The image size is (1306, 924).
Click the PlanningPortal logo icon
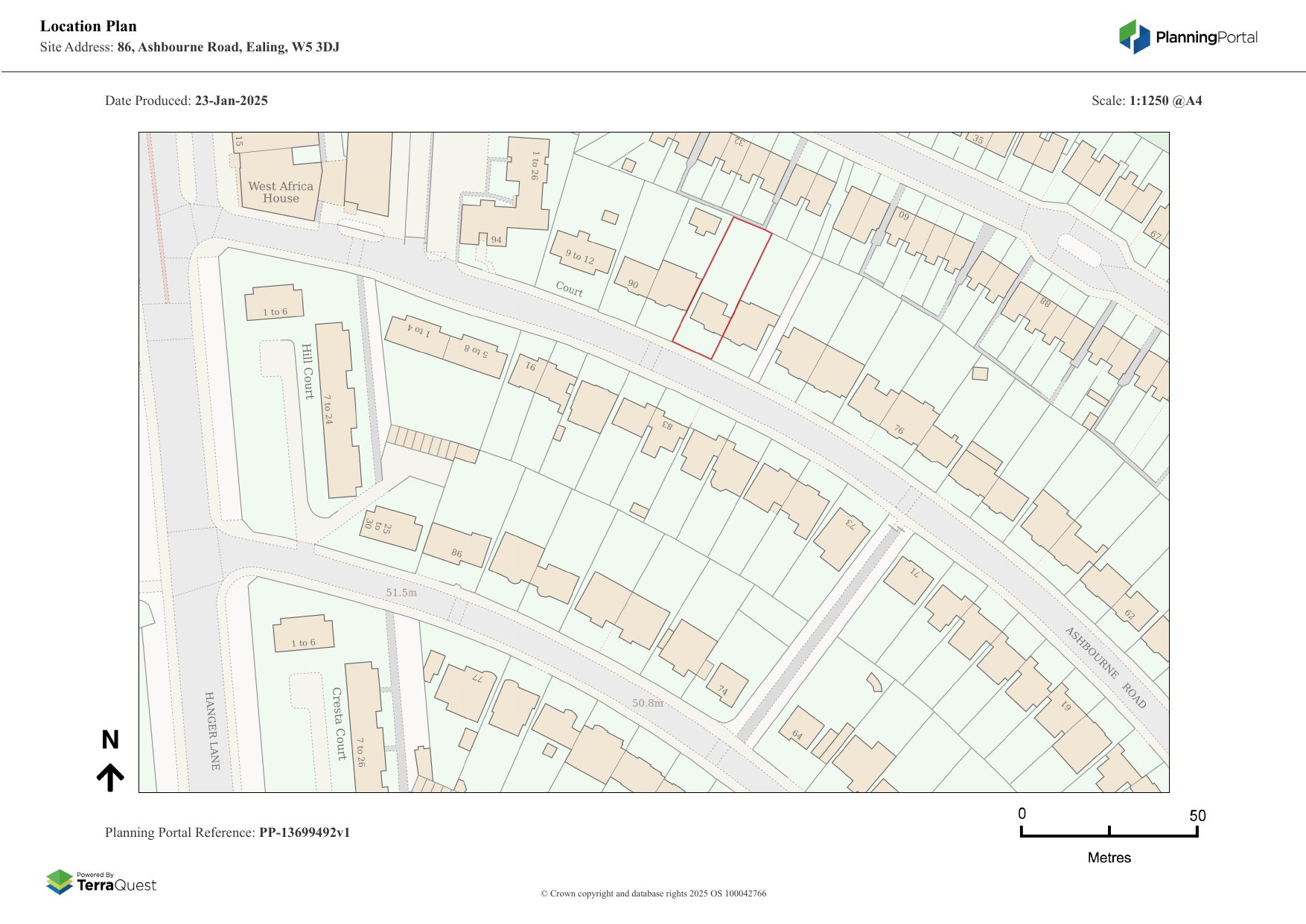(1135, 37)
